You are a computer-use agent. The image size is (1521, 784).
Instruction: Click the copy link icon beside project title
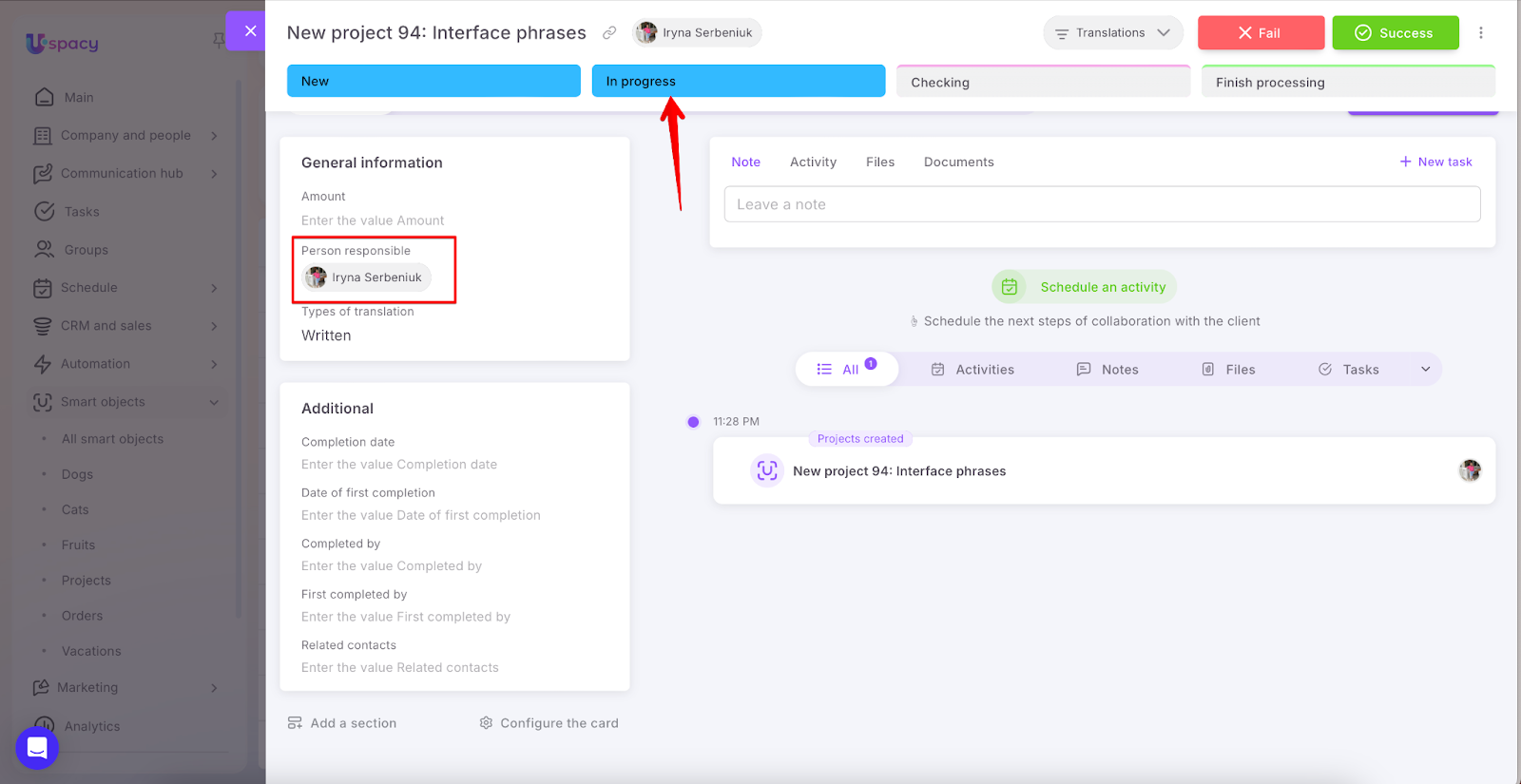tap(609, 33)
